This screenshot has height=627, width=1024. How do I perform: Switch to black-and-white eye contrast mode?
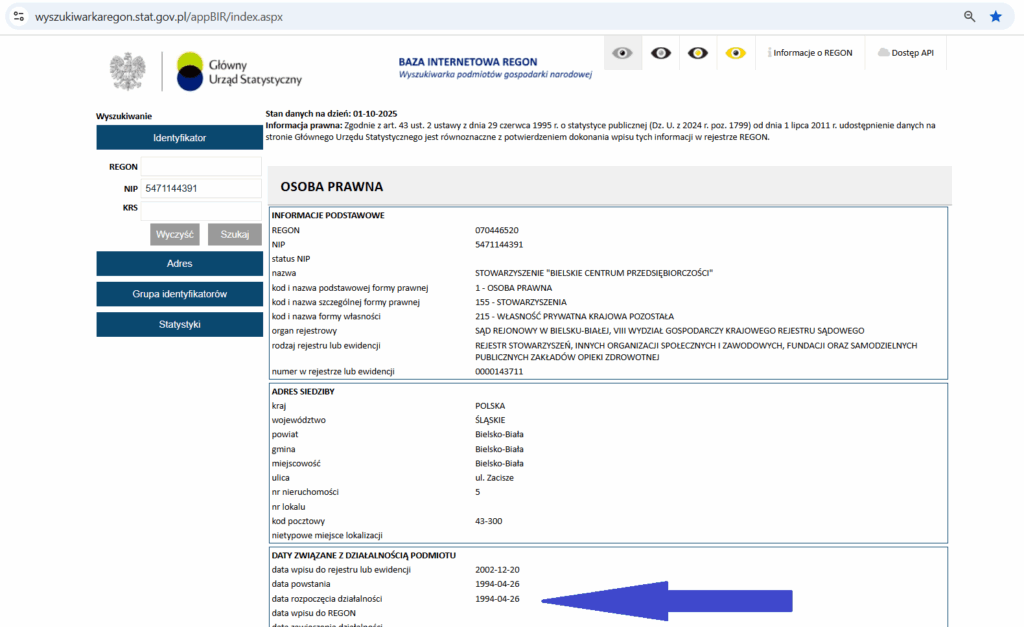pos(660,52)
